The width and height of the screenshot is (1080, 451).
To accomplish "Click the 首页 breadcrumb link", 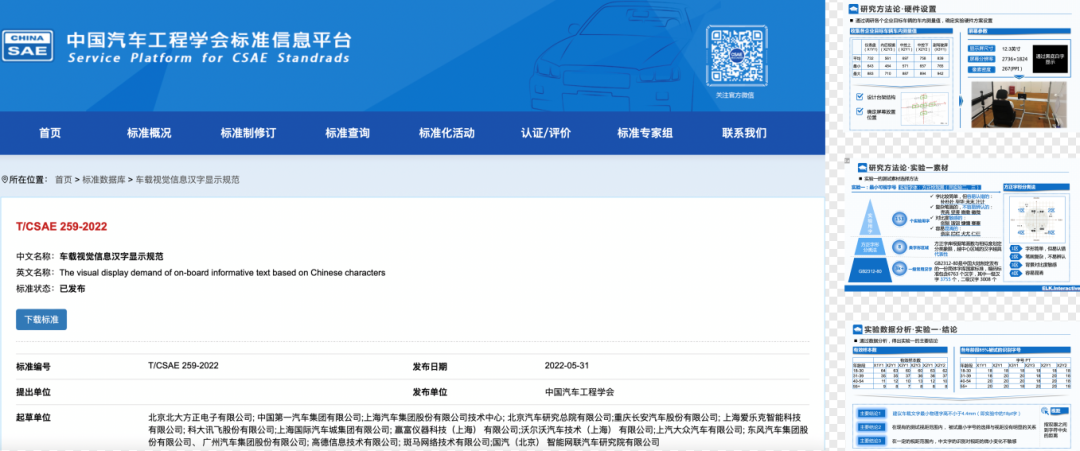I will click(x=63, y=180).
